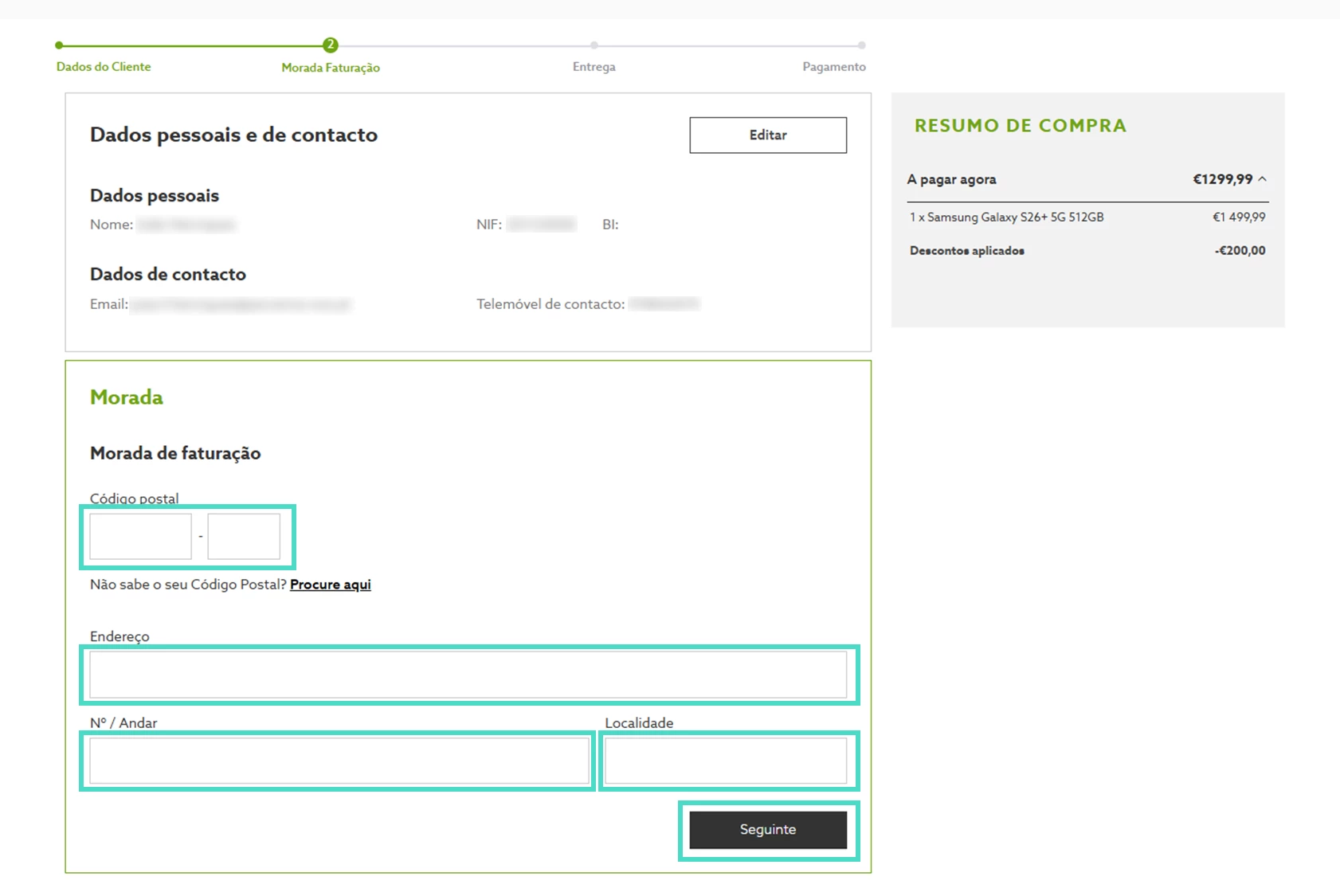Click the Descontos aplicados row
Image resolution: width=1340 pixels, height=896 pixels.
coord(1087,251)
